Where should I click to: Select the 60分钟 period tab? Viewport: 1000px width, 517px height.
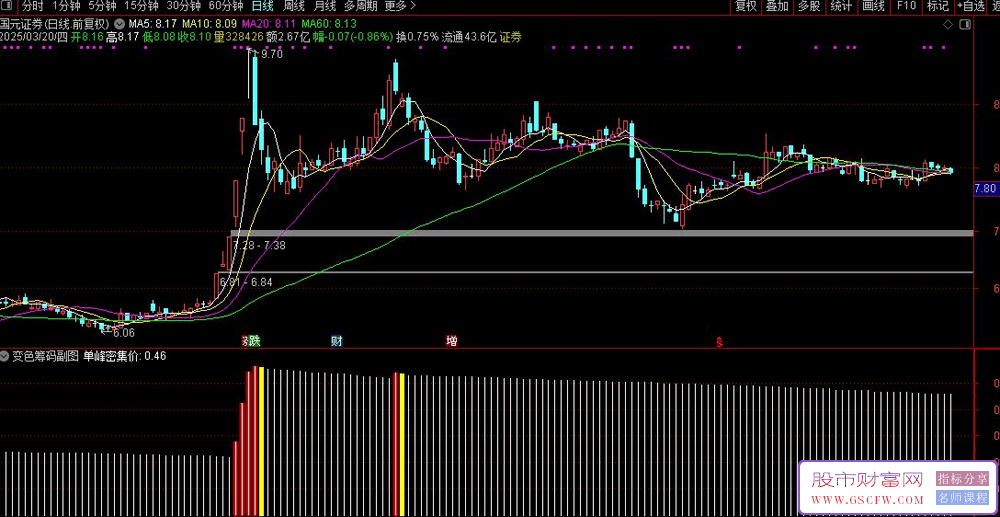(x=226, y=6)
